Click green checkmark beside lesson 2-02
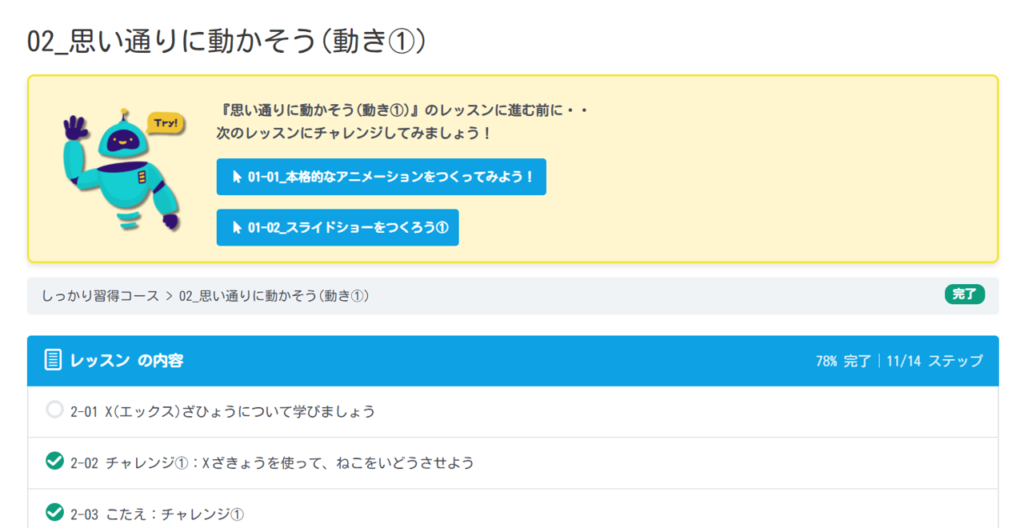 coord(55,462)
